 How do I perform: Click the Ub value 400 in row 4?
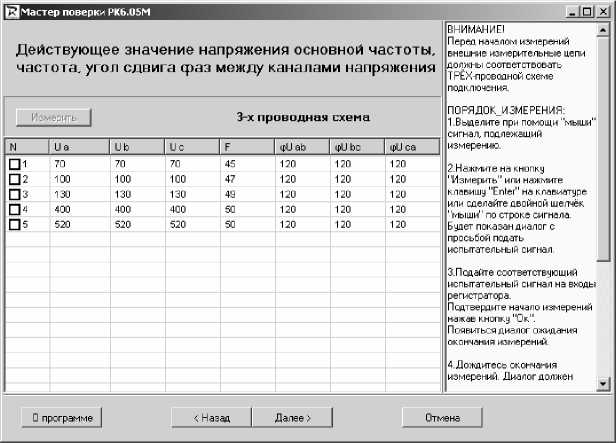point(123,209)
